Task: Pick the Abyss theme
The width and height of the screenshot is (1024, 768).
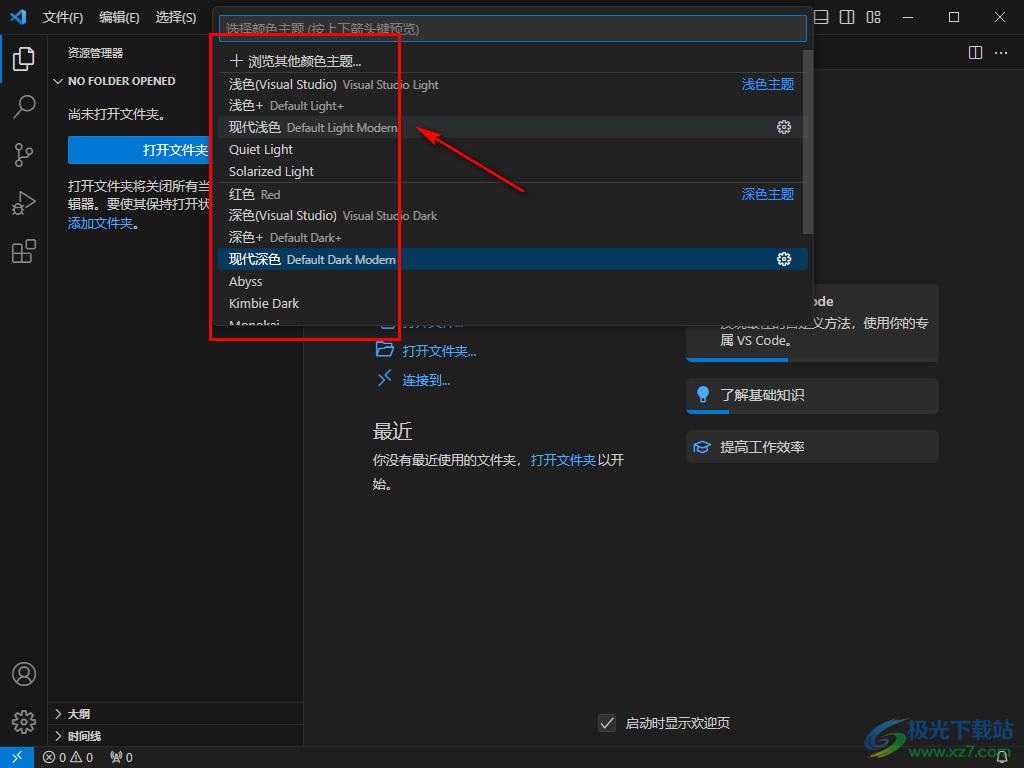Action: click(x=513, y=281)
